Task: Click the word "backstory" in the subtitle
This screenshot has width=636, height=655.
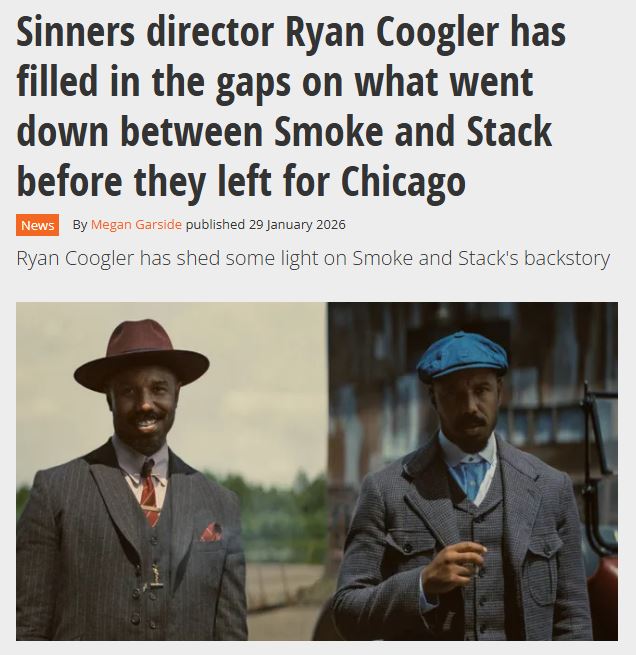Action: [567, 258]
